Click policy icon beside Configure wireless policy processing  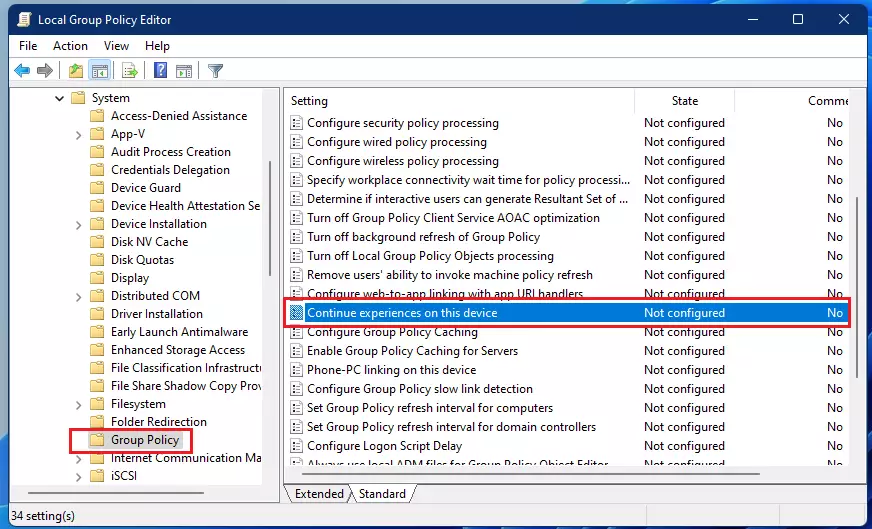(x=296, y=161)
